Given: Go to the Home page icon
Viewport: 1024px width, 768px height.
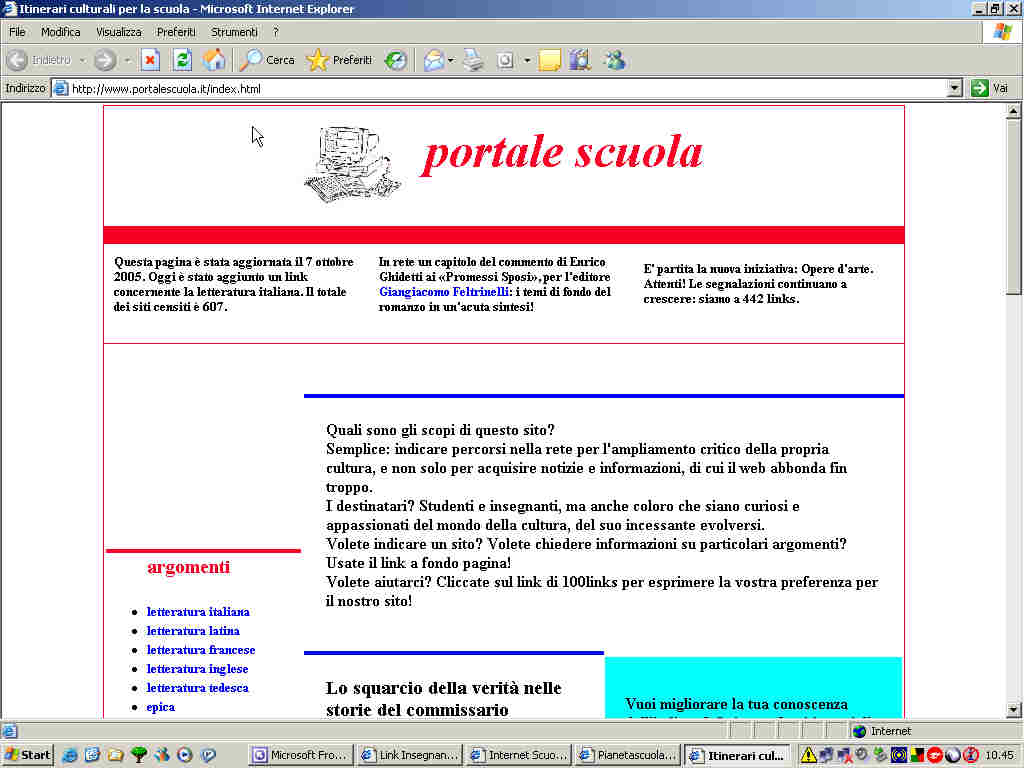Looking at the screenshot, I should pyautogui.click(x=214, y=60).
